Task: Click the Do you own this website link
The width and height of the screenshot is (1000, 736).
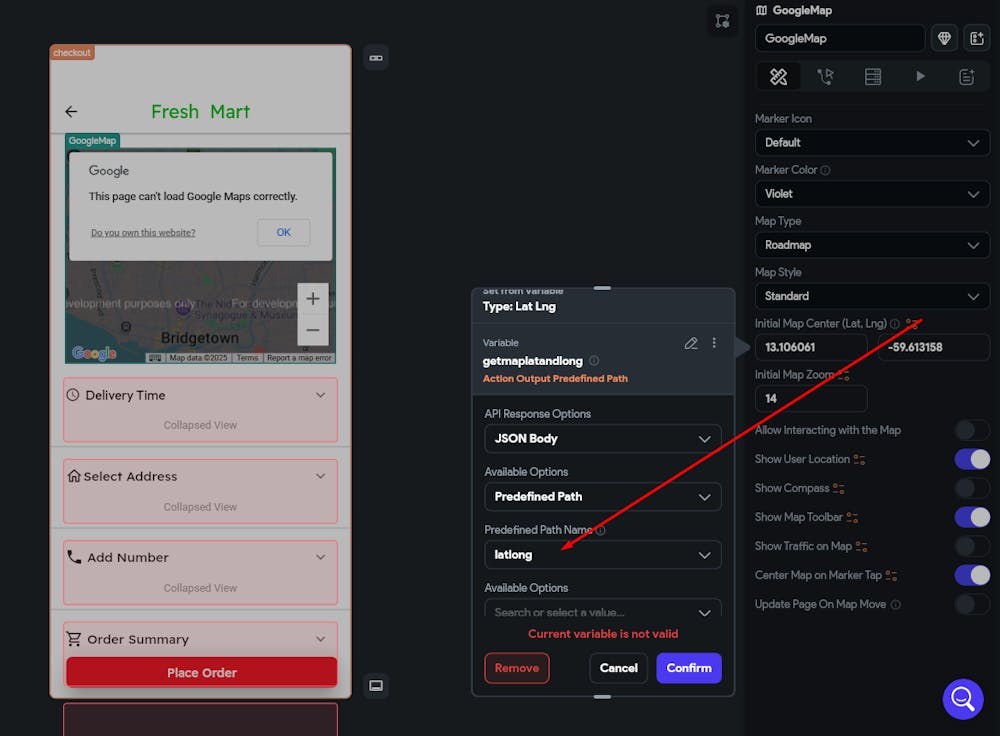Action: coord(143,233)
